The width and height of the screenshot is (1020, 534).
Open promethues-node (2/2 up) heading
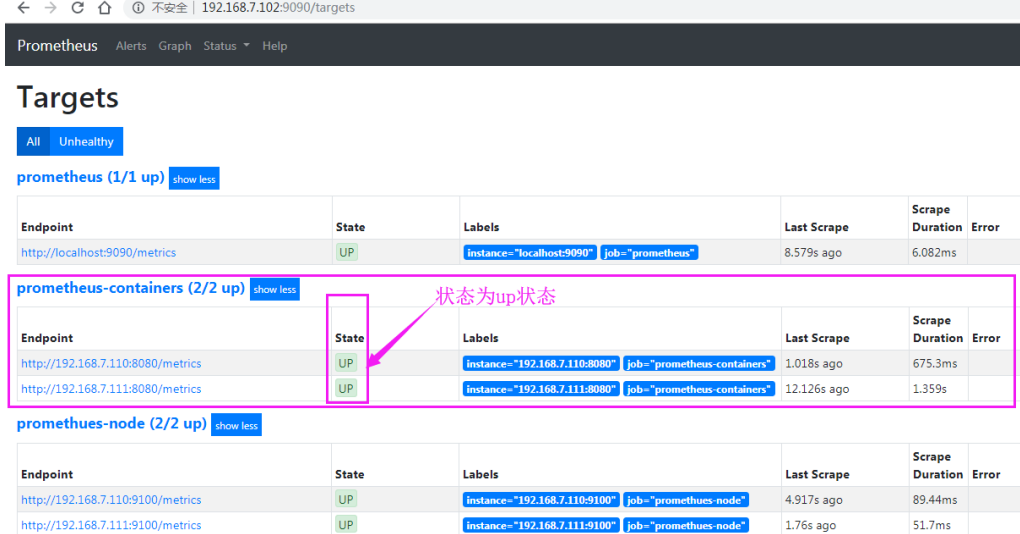coord(111,423)
